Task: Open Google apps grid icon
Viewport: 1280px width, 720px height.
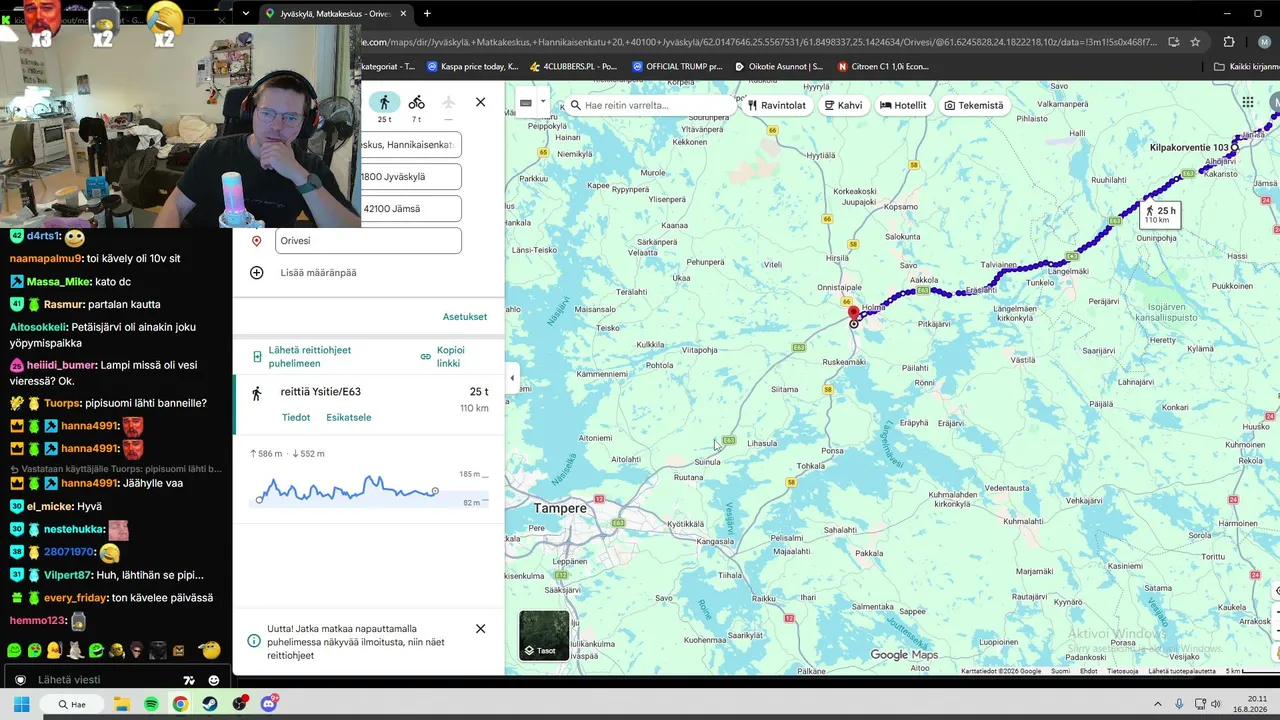Action: click(1248, 102)
